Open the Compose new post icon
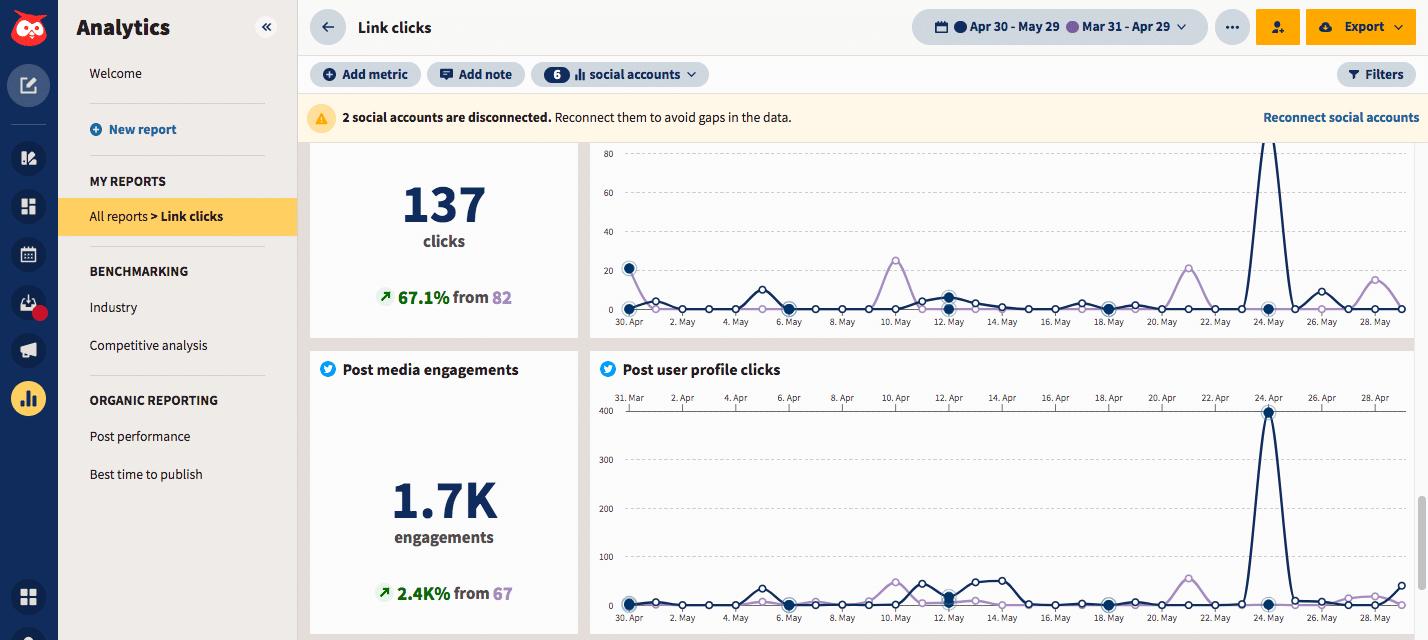 coord(28,85)
